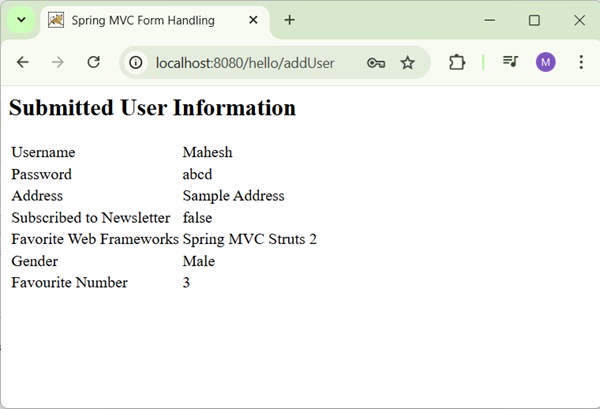Close the Spring MVC Form Handling tab

(254, 20)
